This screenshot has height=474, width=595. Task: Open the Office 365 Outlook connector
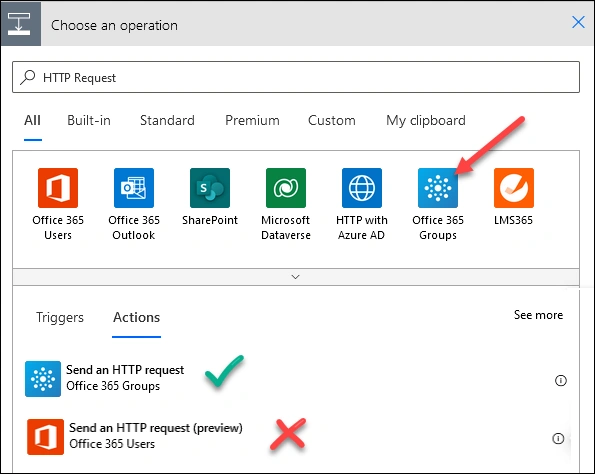[x=134, y=188]
